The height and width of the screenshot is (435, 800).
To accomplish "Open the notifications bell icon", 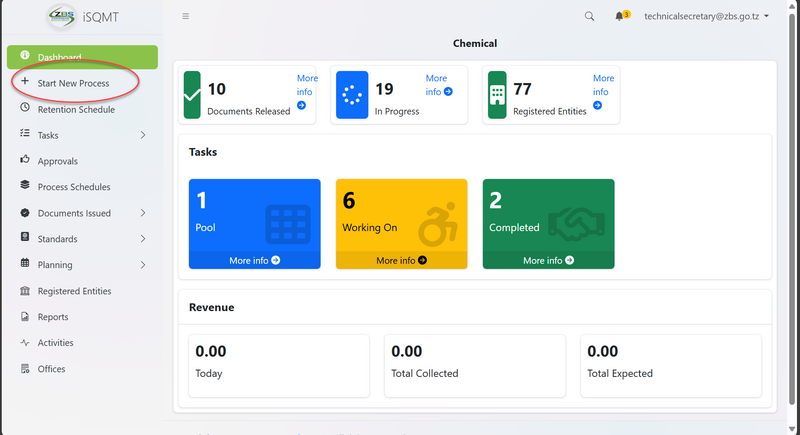I will [620, 17].
